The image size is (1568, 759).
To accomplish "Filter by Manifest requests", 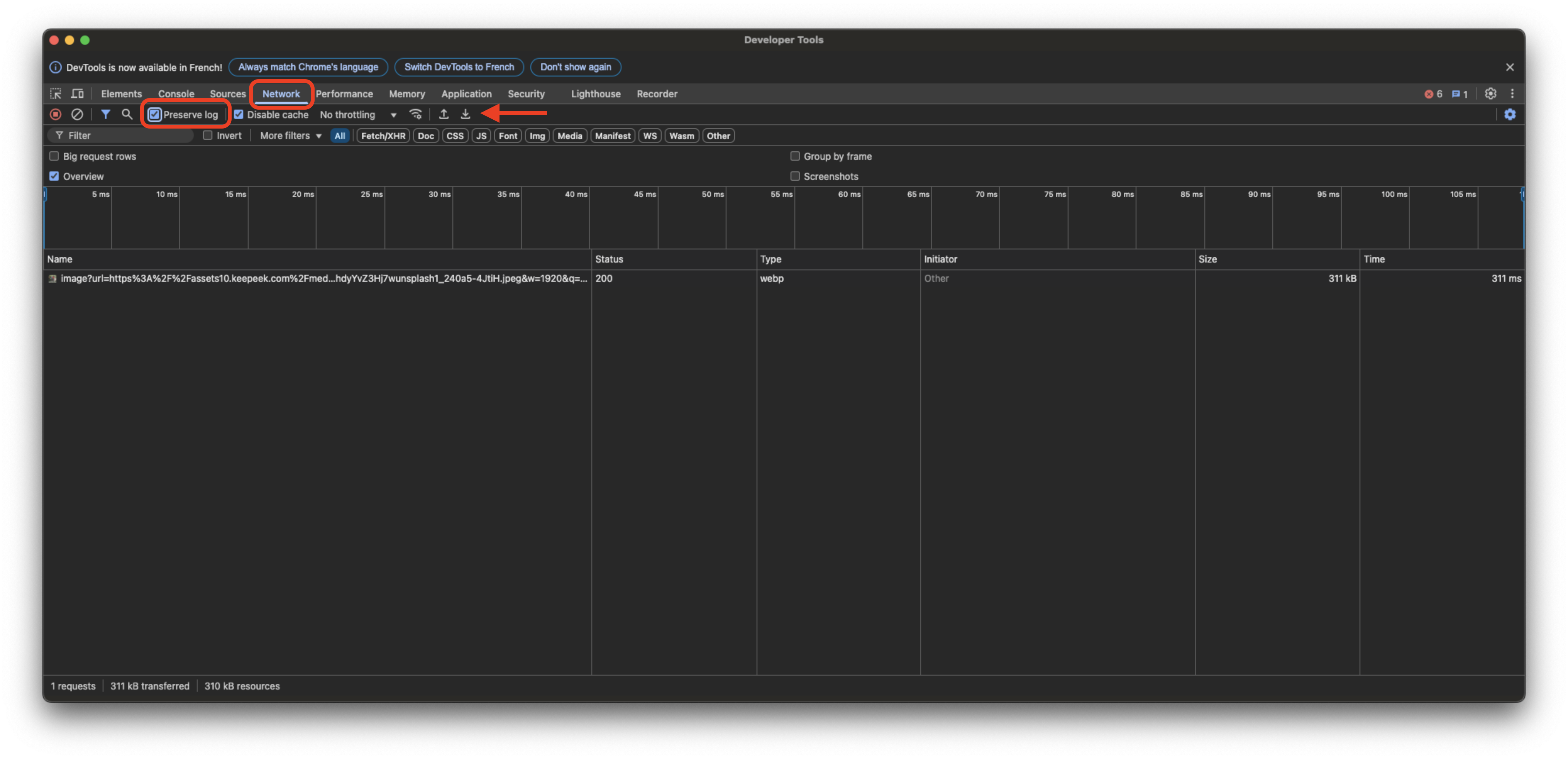I will point(612,136).
